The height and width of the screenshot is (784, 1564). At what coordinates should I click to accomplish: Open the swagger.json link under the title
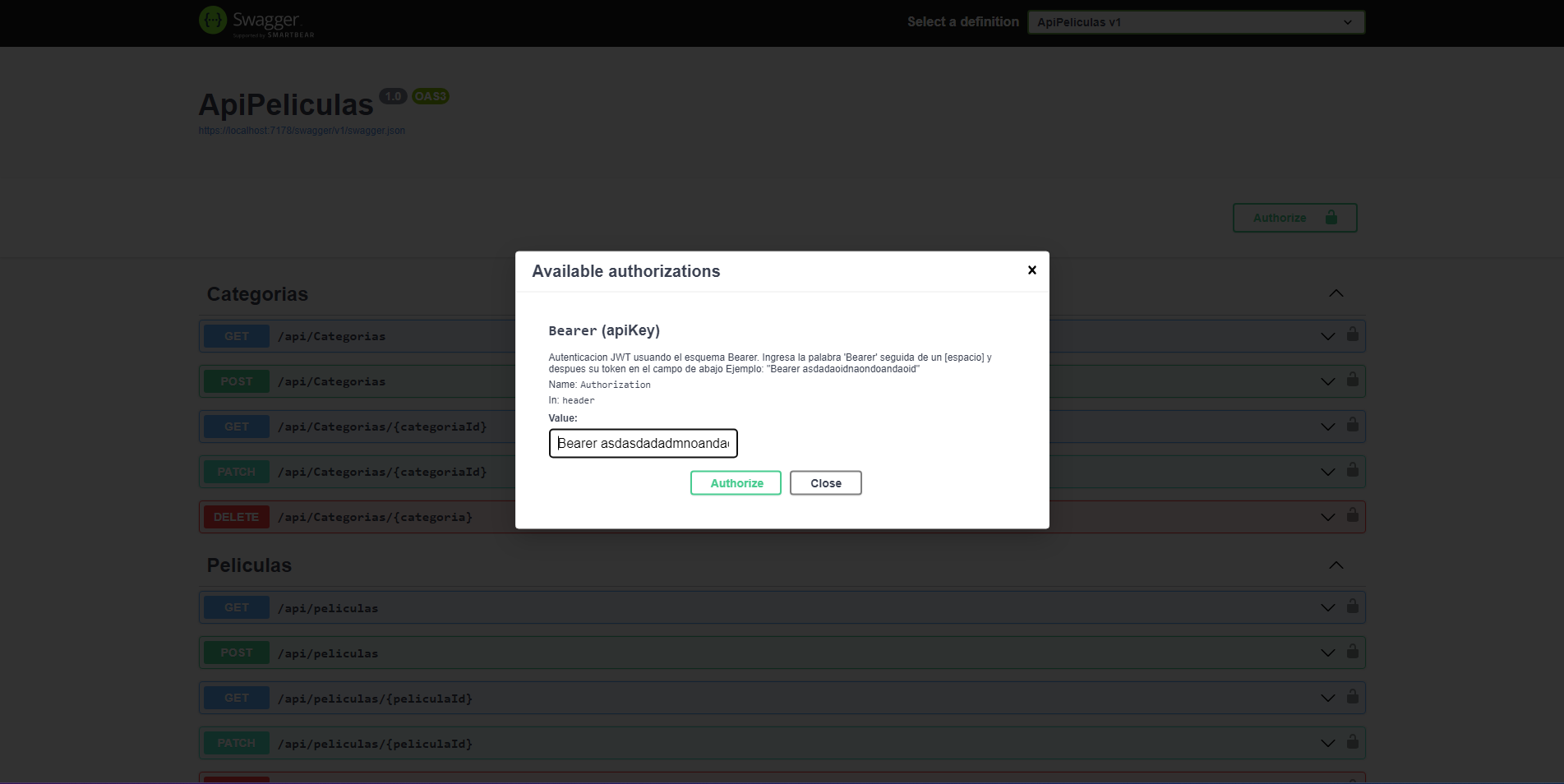[x=302, y=130]
